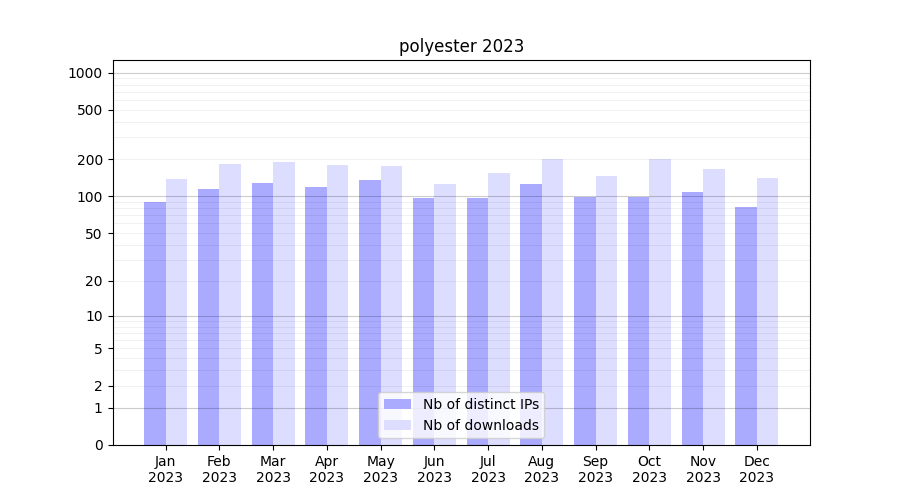The height and width of the screenshot is (500, 900).
Task: Select the 'Jun 2023' x-axis label
Action: pos(434,469)
